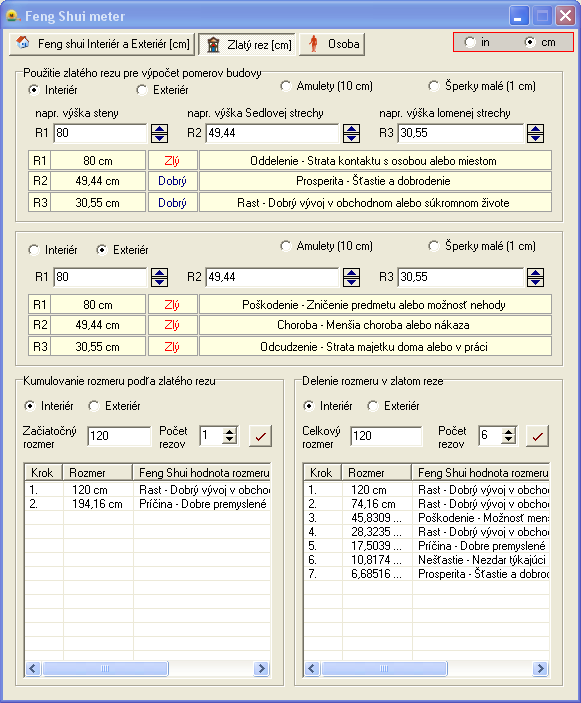The width and height of the screenshot is (581, 703).
Task: Select the 6,68516 row in Delenie table
Action: (x=426, y=573)
